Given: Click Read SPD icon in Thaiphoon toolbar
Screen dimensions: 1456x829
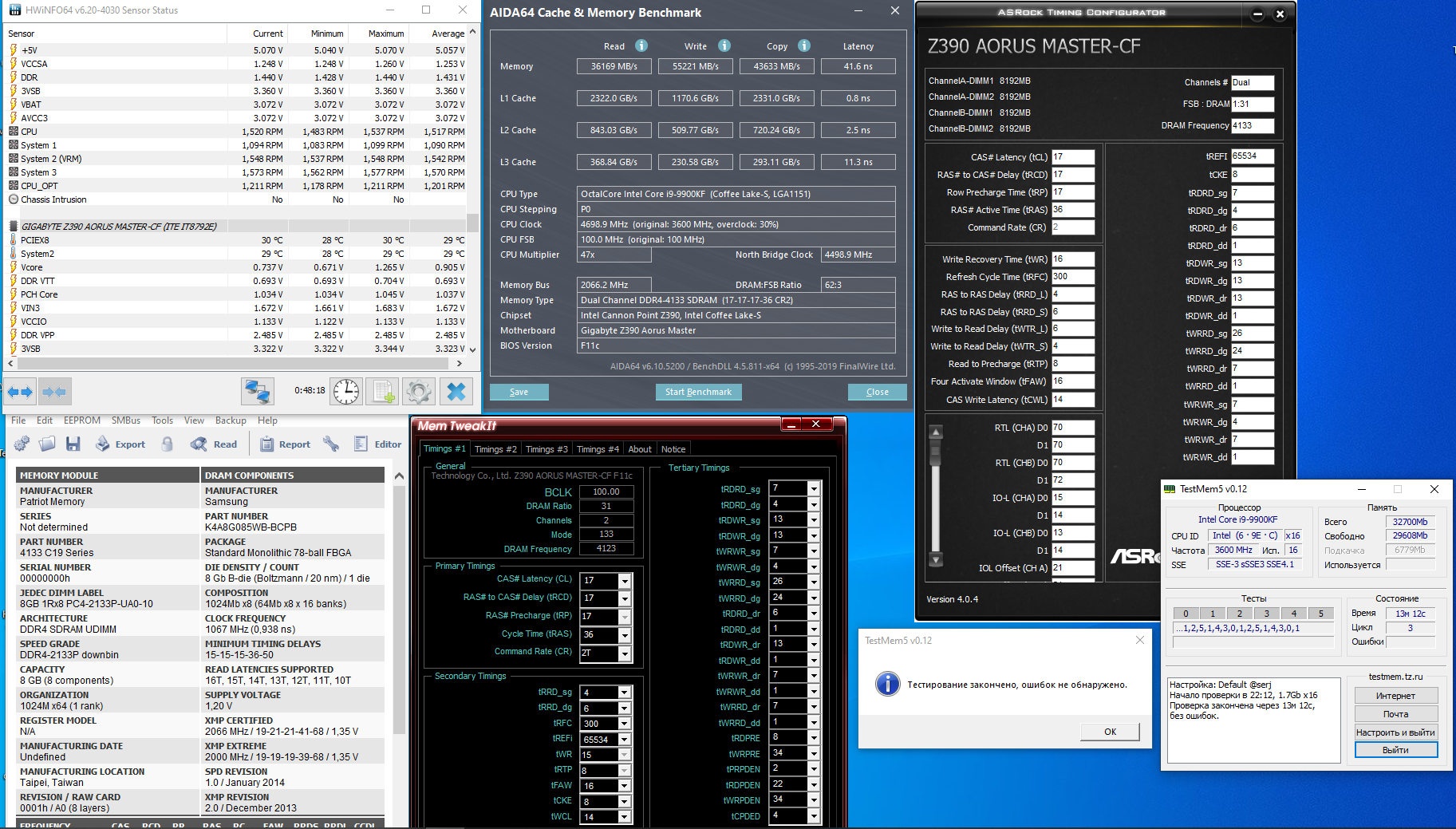Looking at the screenshot, I should [x=214, y=444].
